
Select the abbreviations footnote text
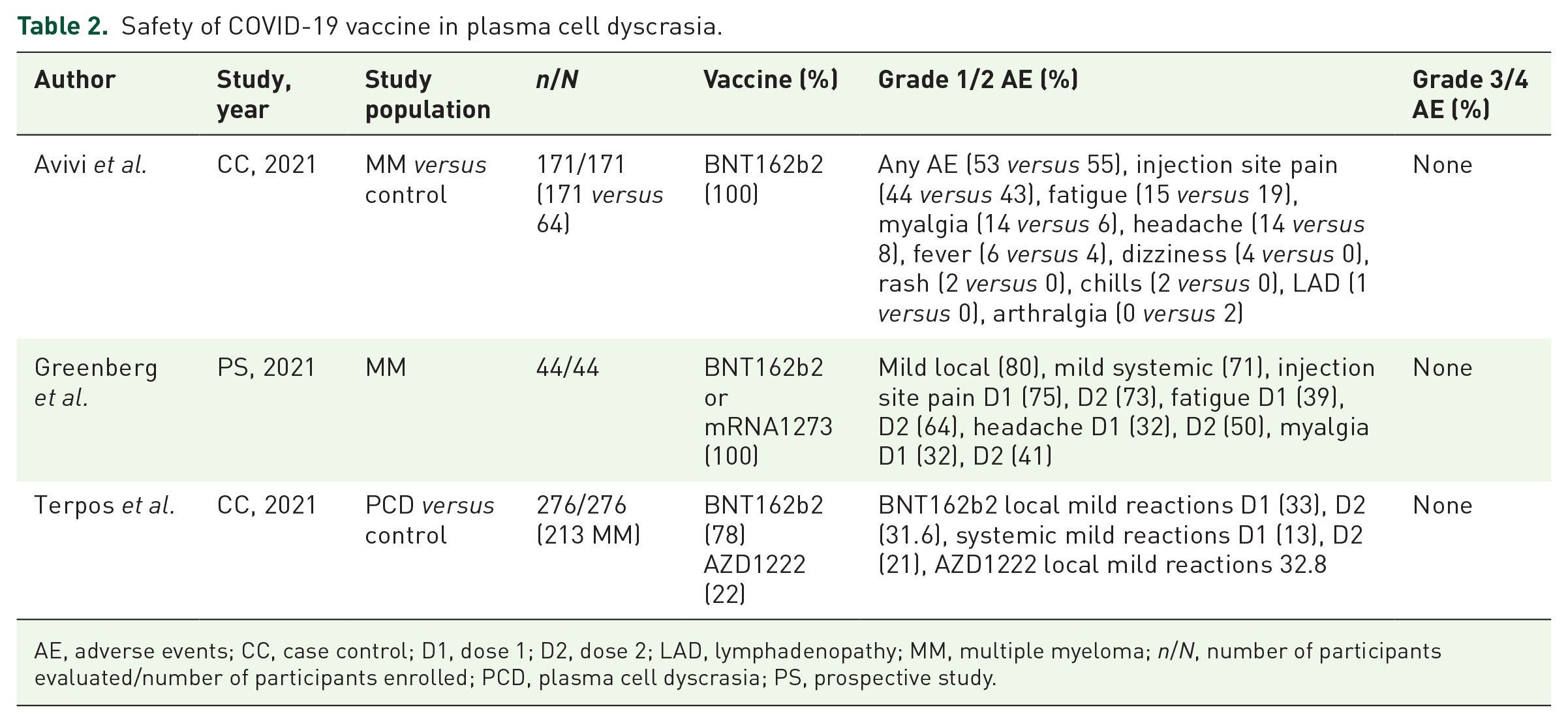pyautogui.click(x=737, y=664)
